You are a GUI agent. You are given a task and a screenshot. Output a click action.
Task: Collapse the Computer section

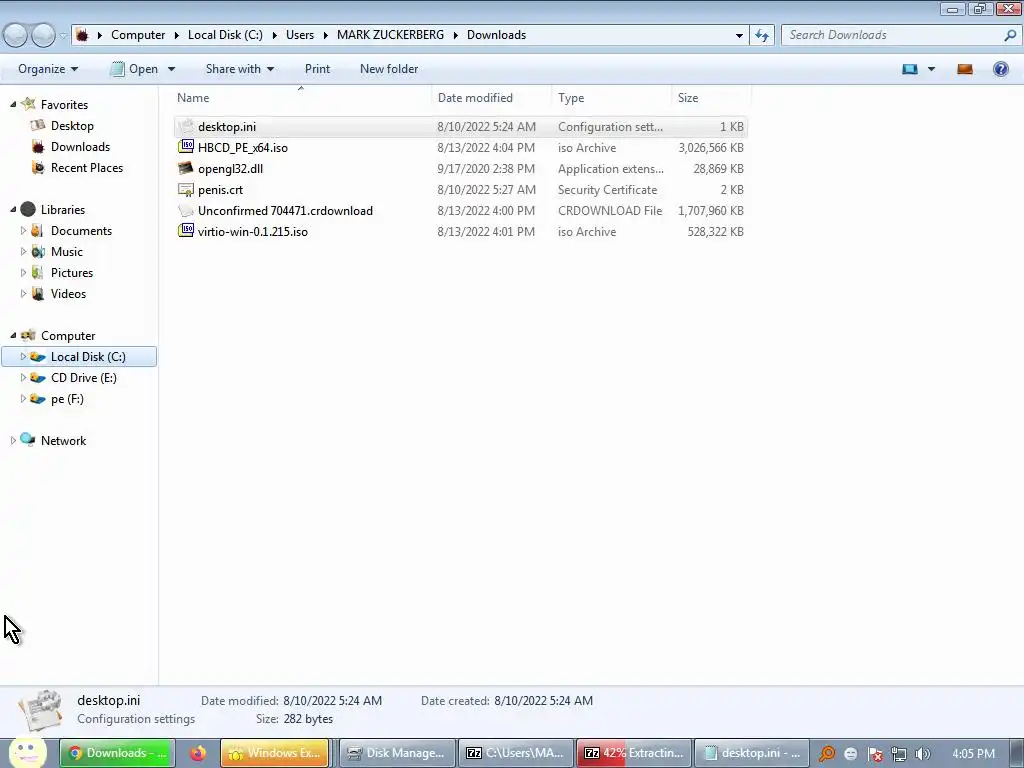(13, 336)
